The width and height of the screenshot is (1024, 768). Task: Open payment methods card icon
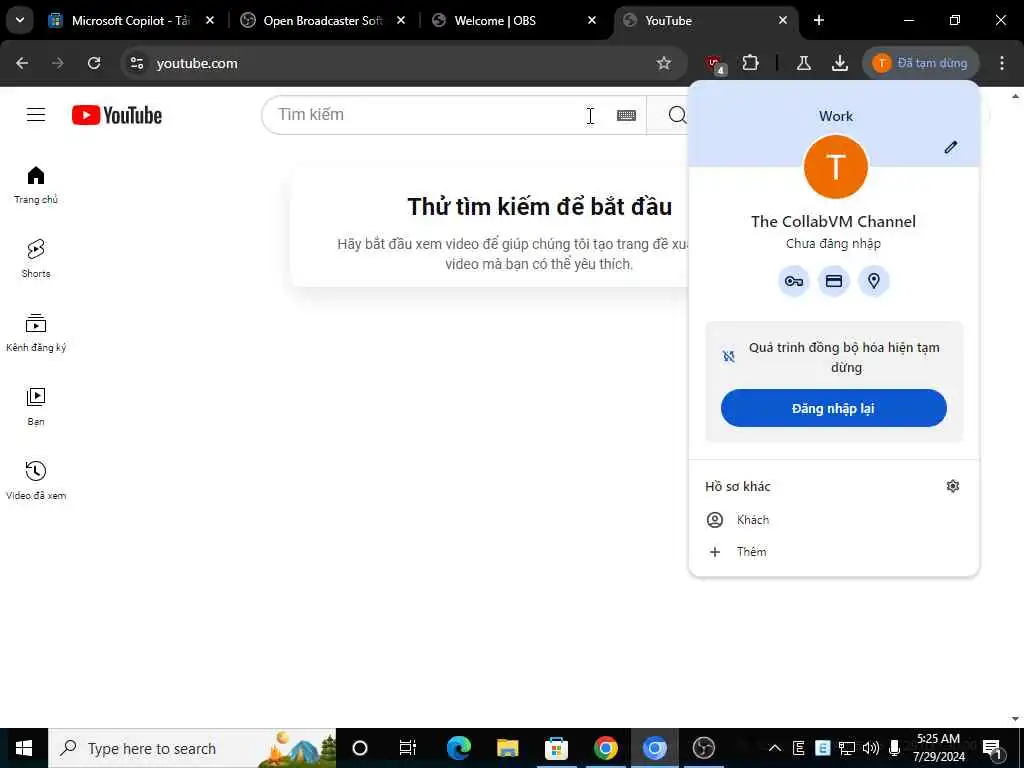click(834, 281)
